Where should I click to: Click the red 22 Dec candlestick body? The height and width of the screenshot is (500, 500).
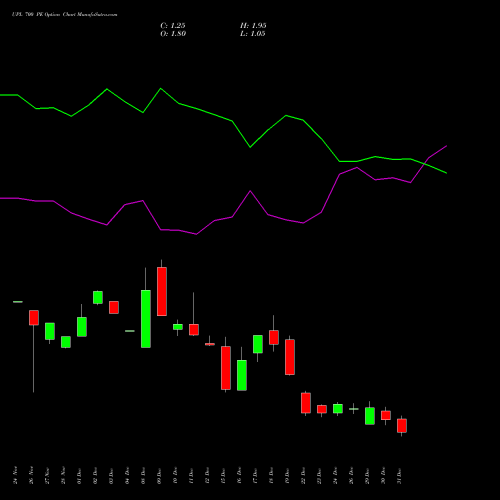click(306, 403)
